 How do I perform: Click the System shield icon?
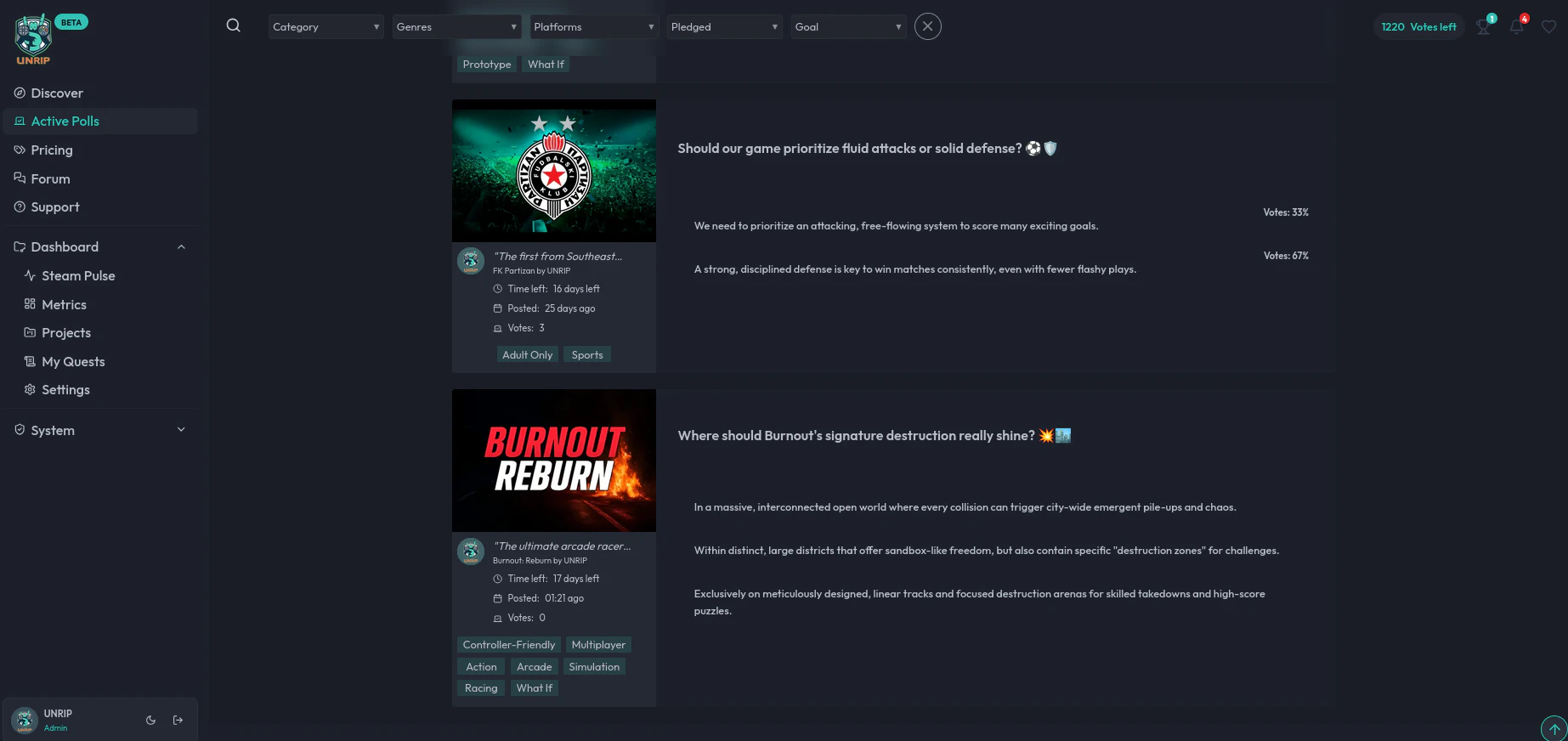(x=20, y=430)
